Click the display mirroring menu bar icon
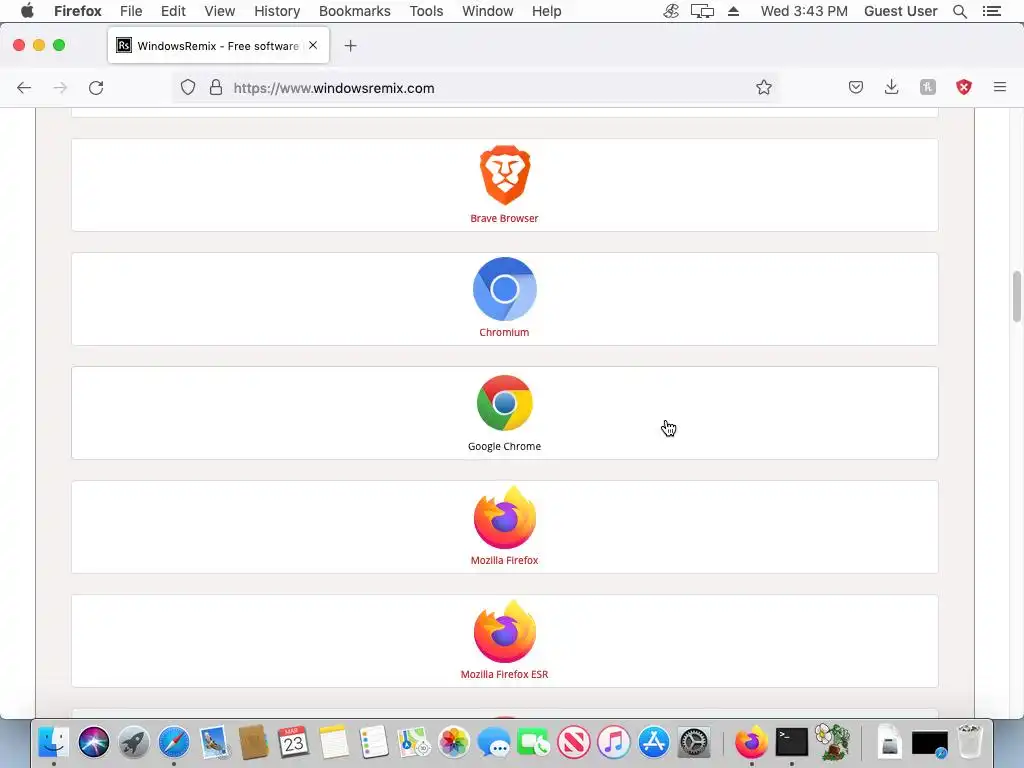Viewport: 1024px width, 768px height. coord(702,11)
